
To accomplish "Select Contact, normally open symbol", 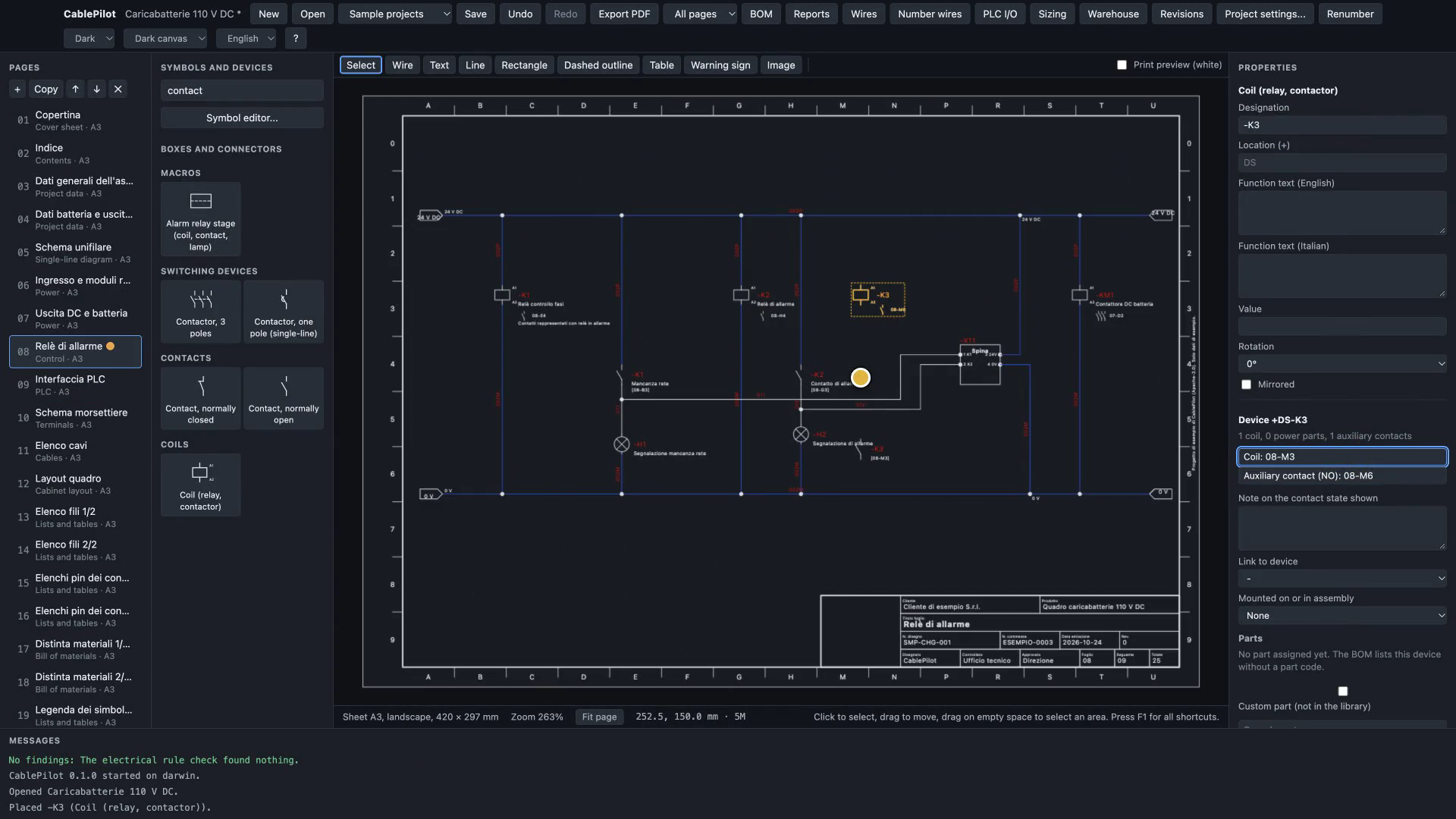I will 284,398.
